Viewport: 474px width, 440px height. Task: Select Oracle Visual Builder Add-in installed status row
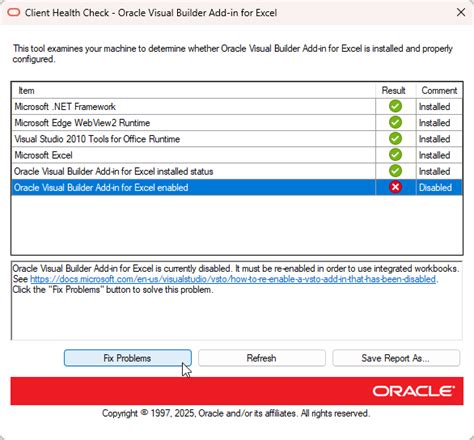click(x=237, y=171)
